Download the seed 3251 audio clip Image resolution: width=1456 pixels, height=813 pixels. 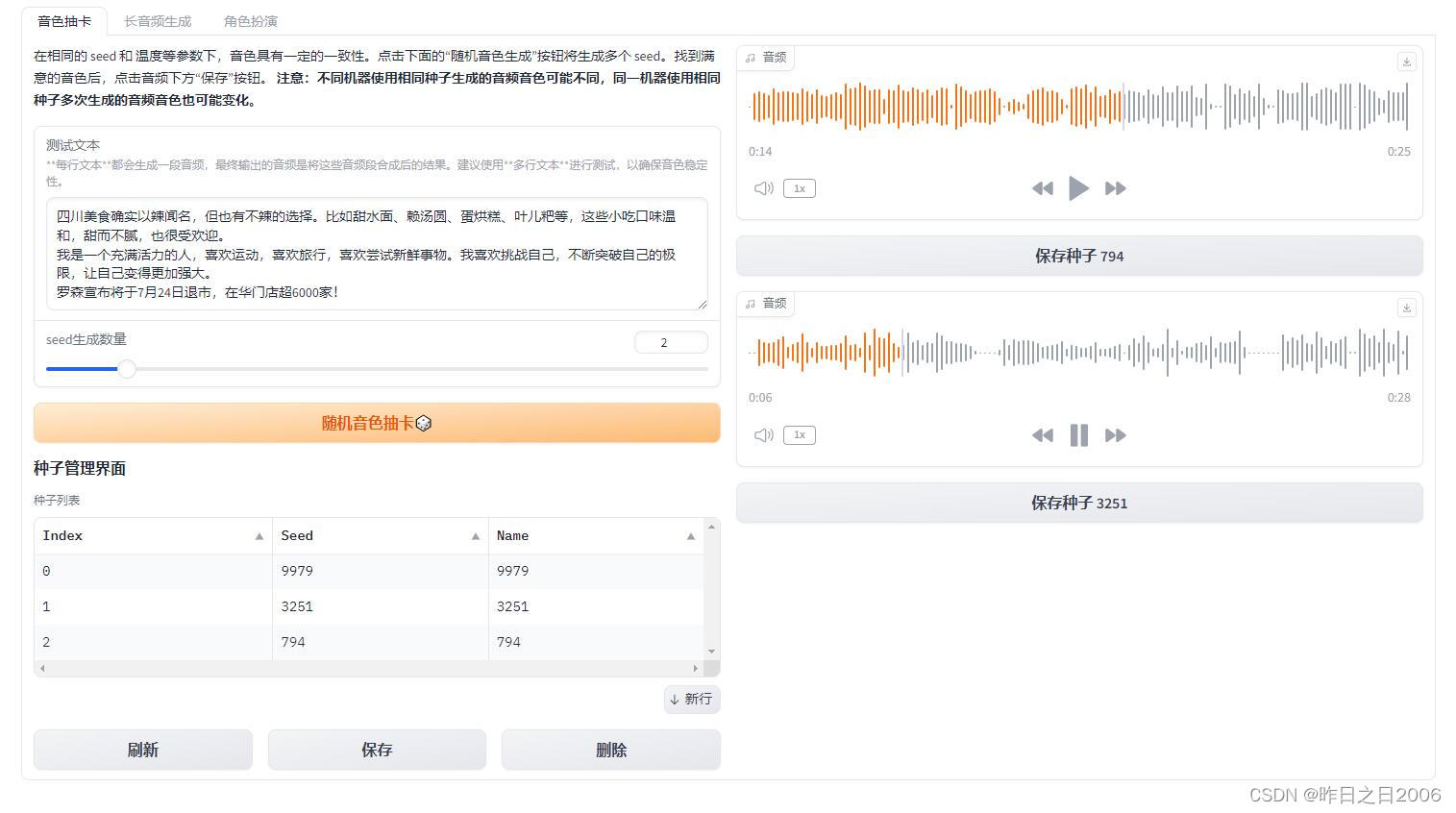(x=1406, y=308)
